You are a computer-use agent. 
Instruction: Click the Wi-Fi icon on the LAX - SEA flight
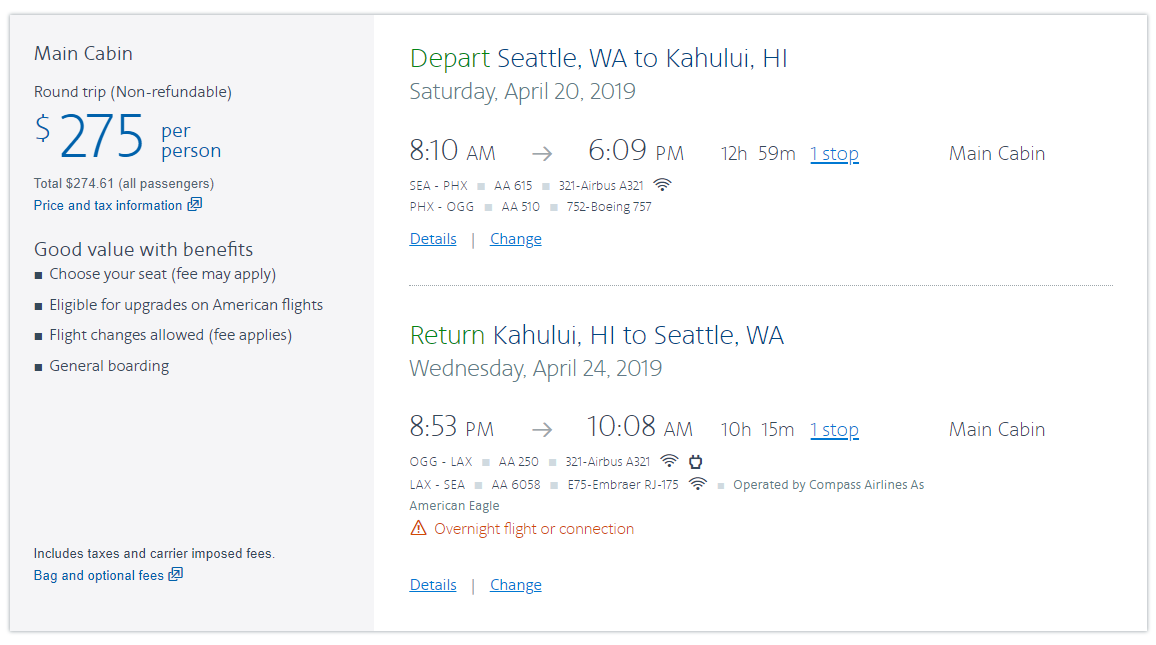point(697,484)
